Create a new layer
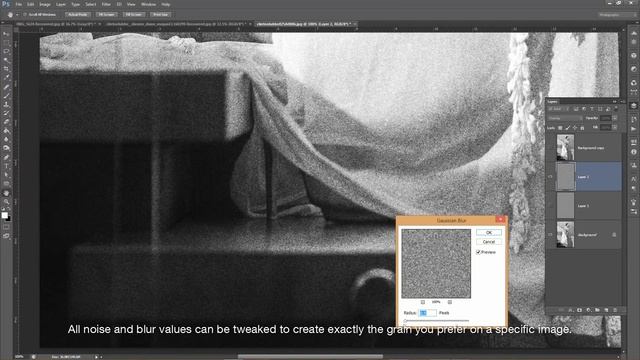 click(x=606, y=310)
